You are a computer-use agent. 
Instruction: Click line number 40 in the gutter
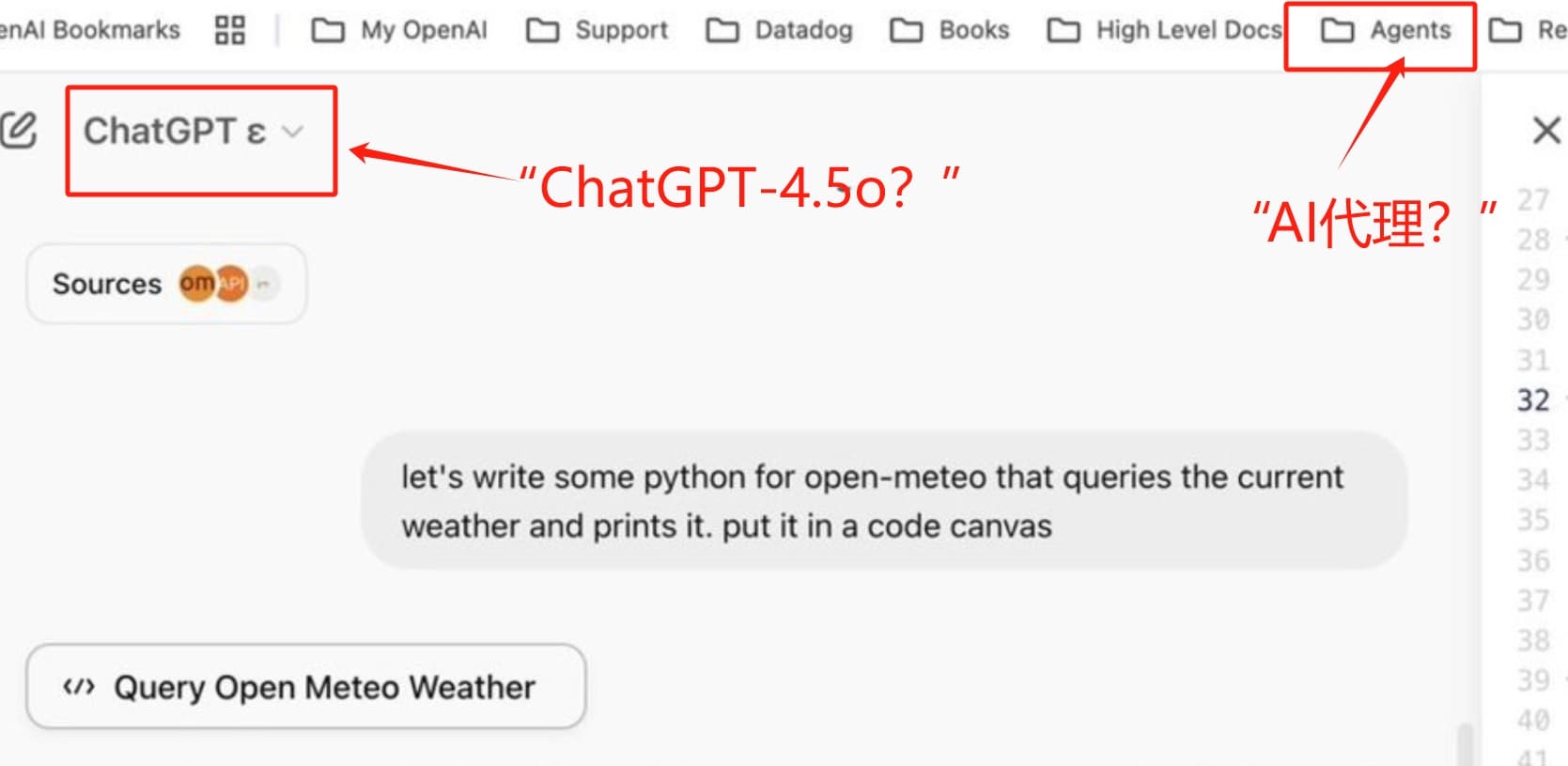[x=1532, y=720]
